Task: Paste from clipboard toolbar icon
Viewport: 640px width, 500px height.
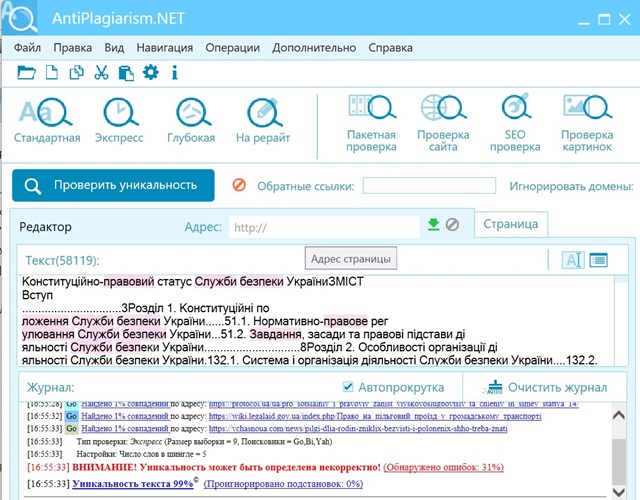Action: (126, 73)
